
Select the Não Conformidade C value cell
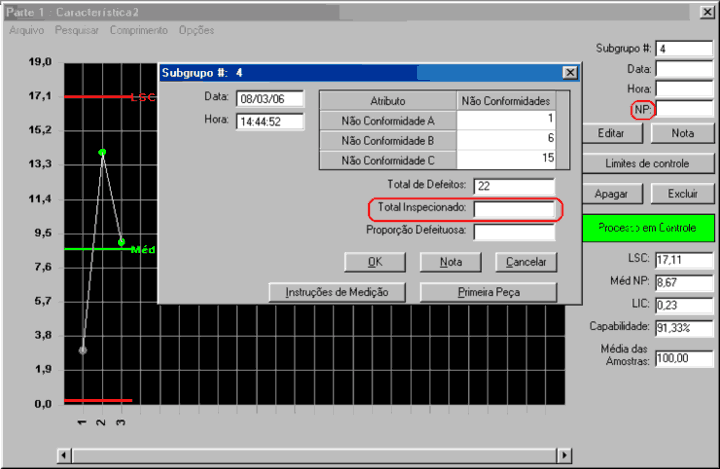click(x=506, y=160)
